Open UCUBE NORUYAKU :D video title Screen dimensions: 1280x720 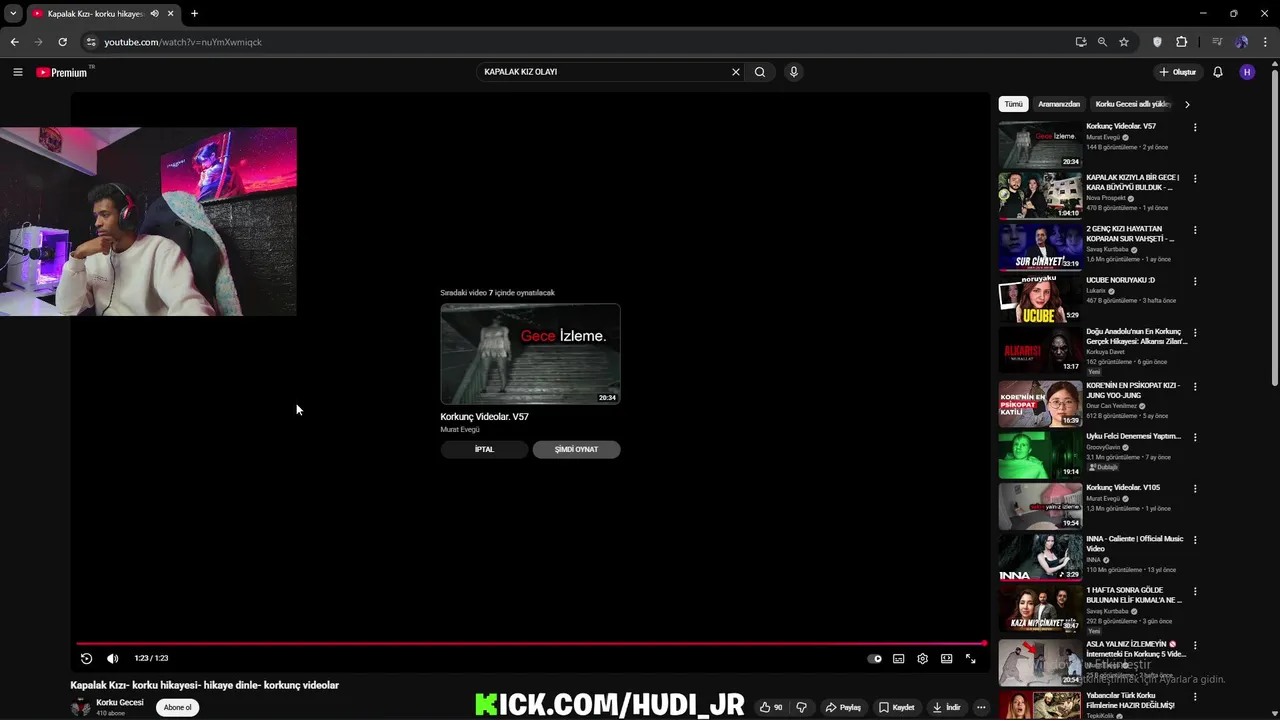click(x=1120, y=280)
